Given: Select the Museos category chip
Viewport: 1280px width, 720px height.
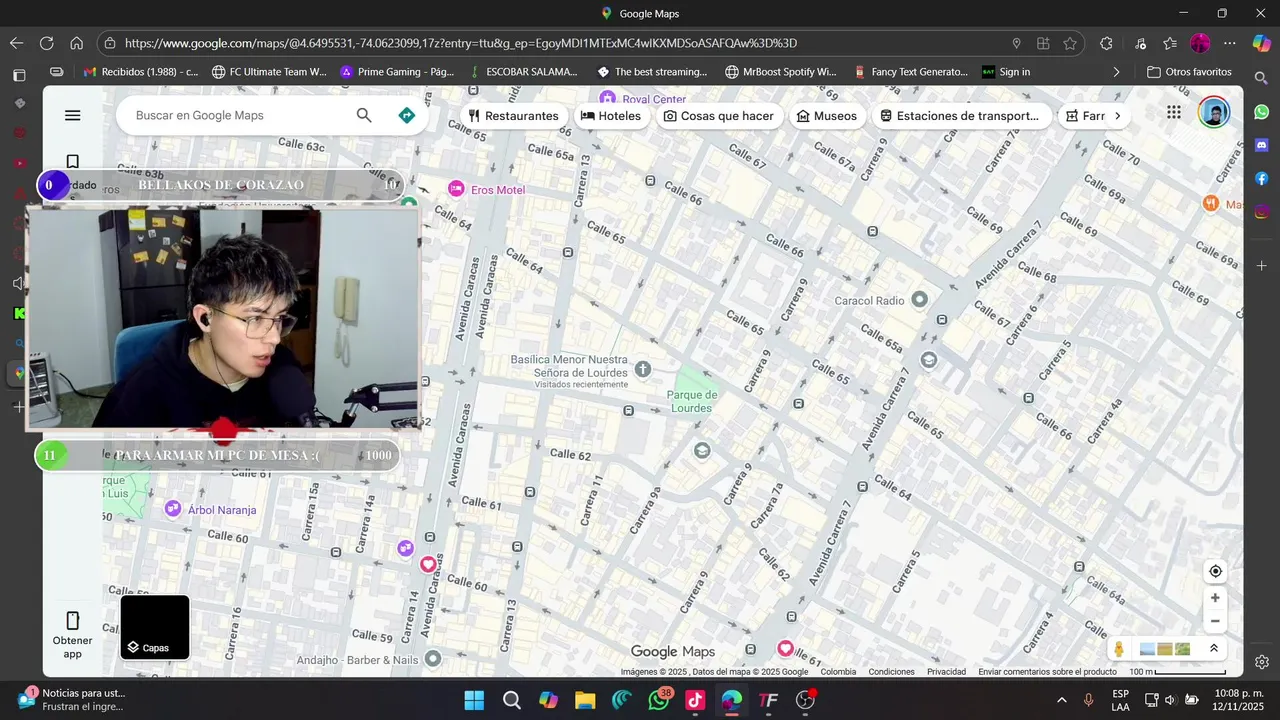Looking at the screenshot, I should [826, 116].
